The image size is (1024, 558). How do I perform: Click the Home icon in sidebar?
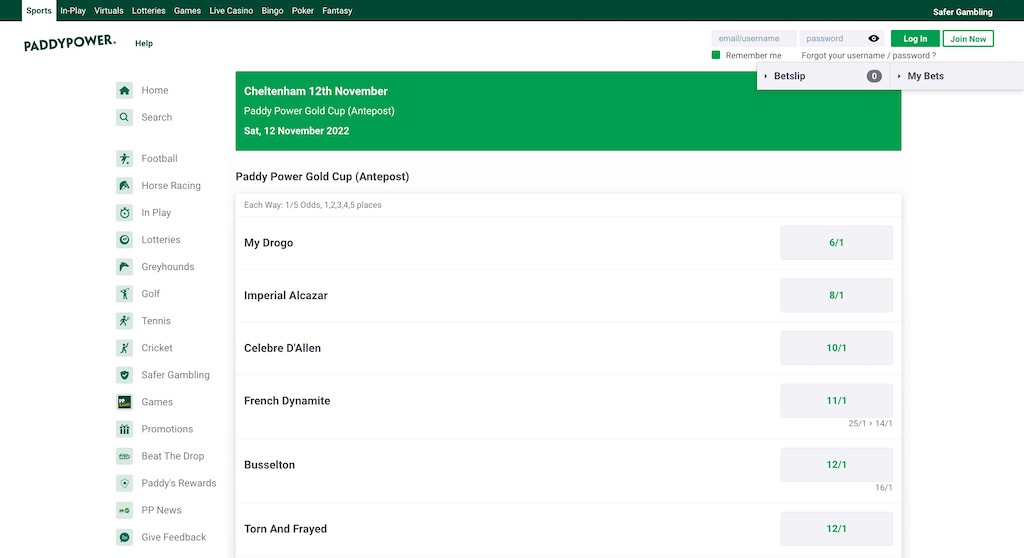tap(124, 90)
